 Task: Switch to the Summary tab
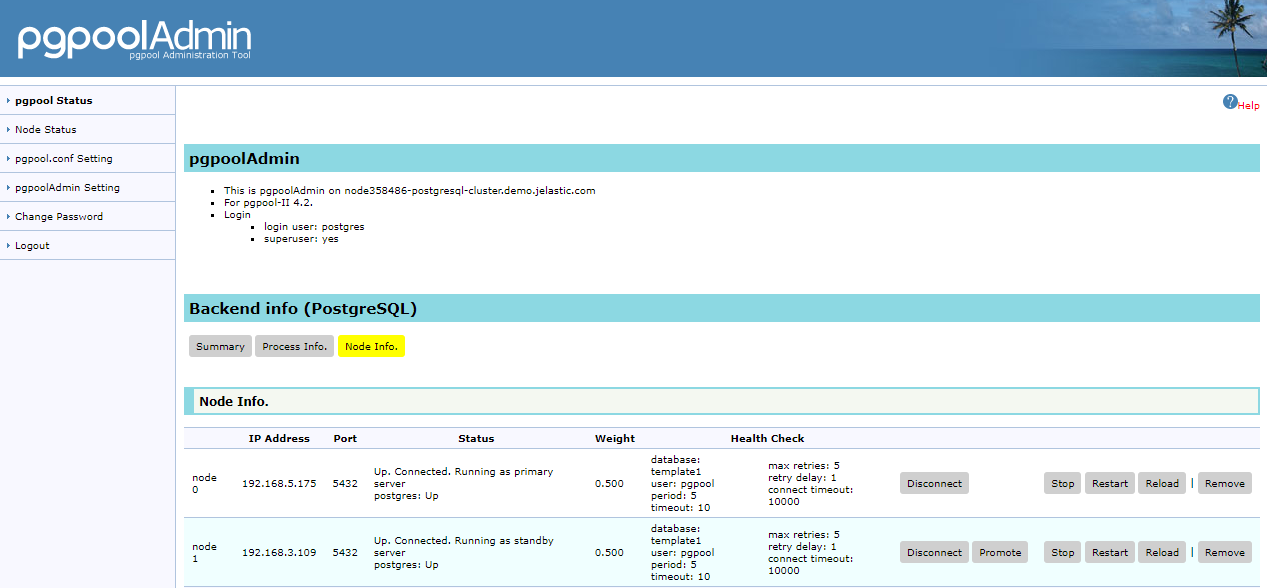point(220,346)
